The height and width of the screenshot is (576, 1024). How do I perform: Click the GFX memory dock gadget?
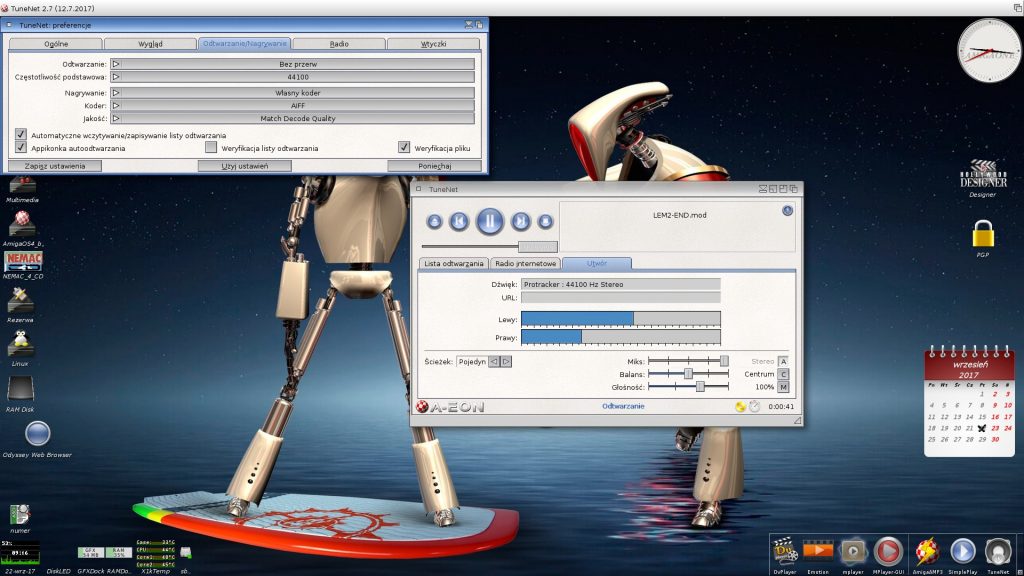click(90, 552)
